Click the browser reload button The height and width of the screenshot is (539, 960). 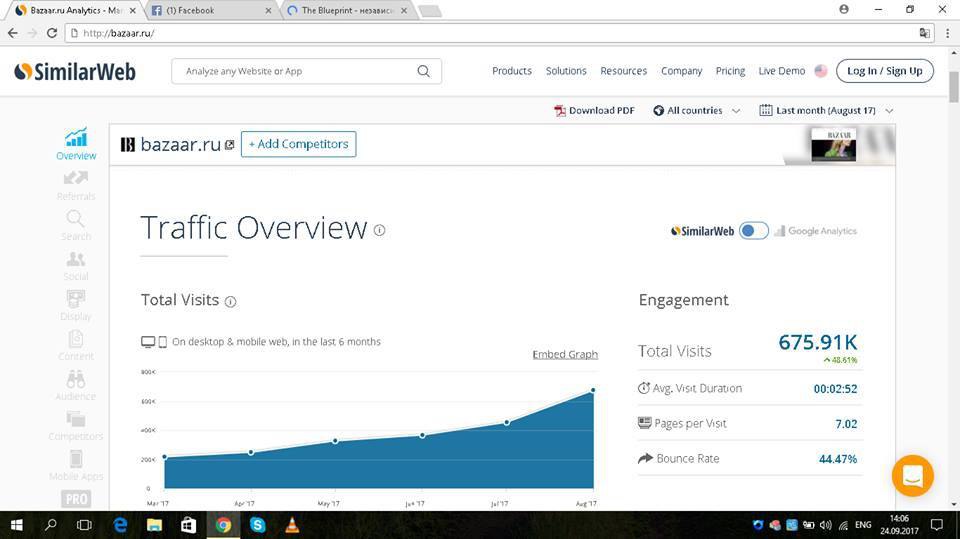(52, 33)
